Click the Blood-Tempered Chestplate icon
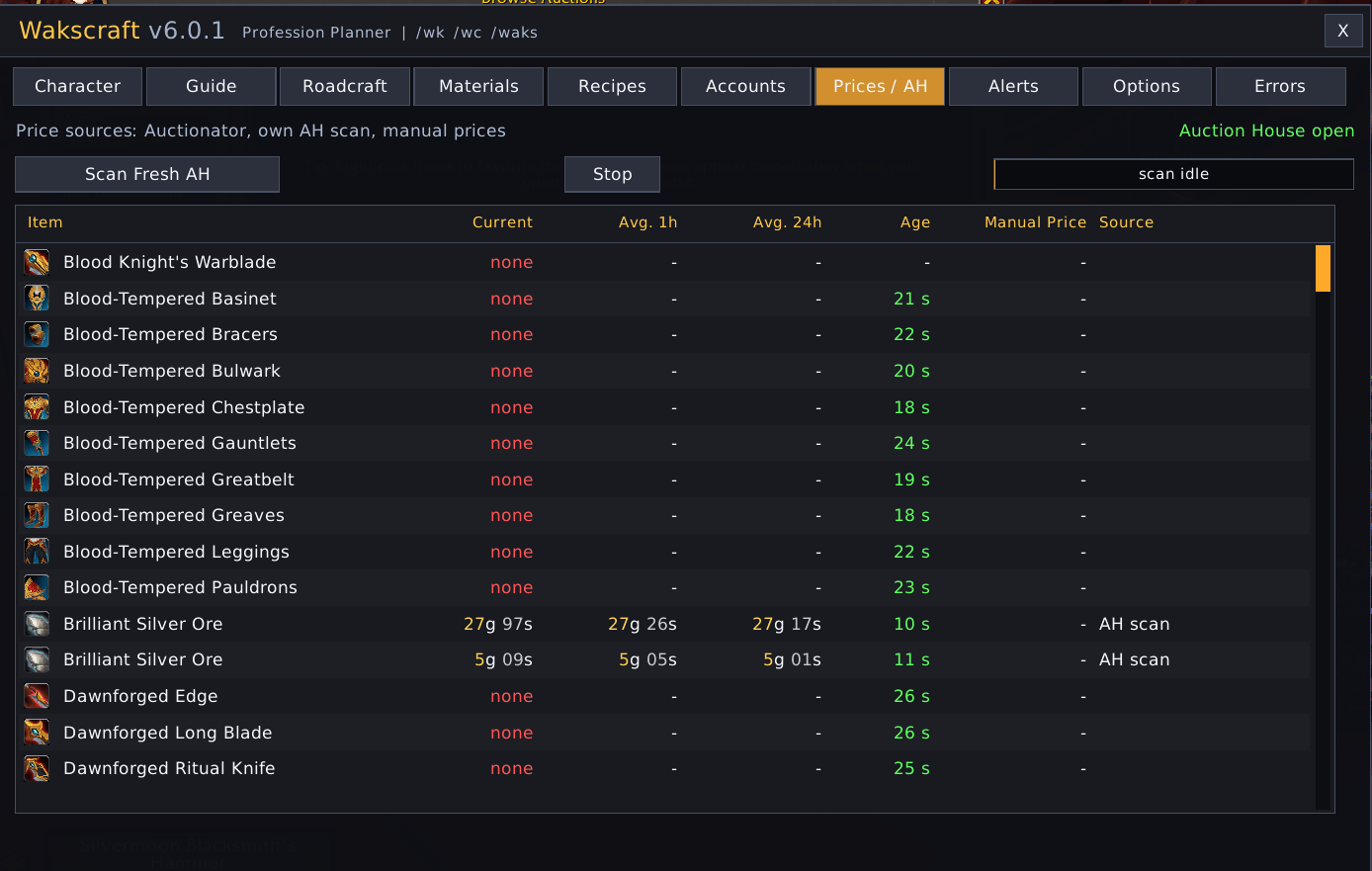 click(x=37, y=407)
